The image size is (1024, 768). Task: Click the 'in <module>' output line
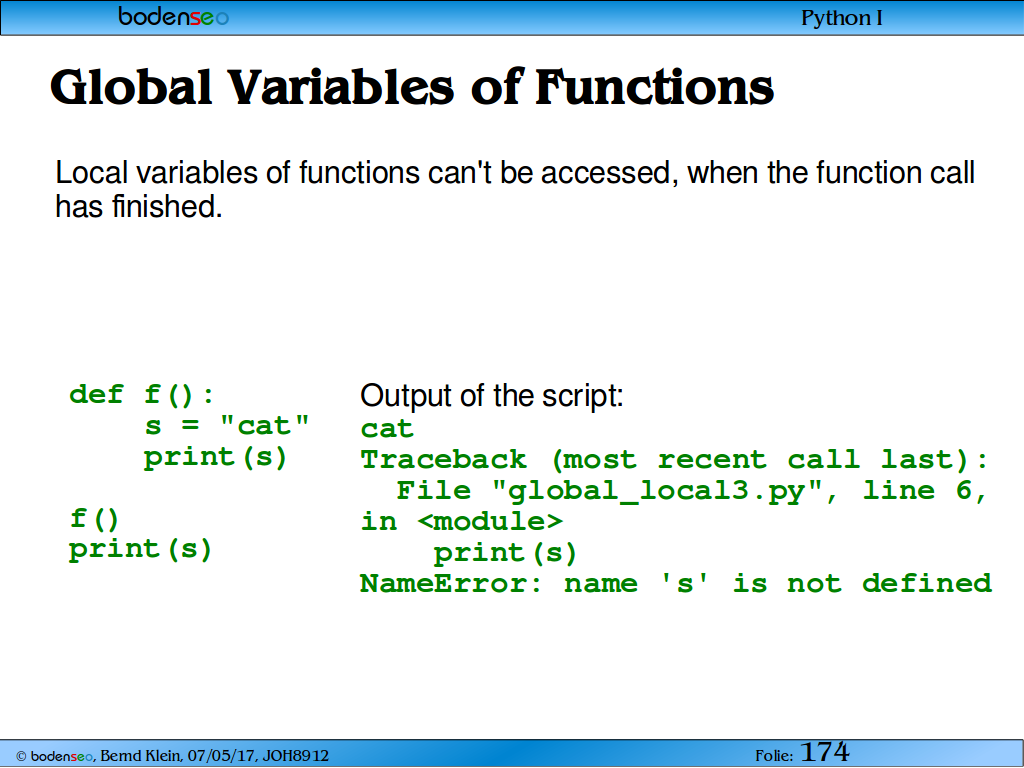[x=461, y=521]
